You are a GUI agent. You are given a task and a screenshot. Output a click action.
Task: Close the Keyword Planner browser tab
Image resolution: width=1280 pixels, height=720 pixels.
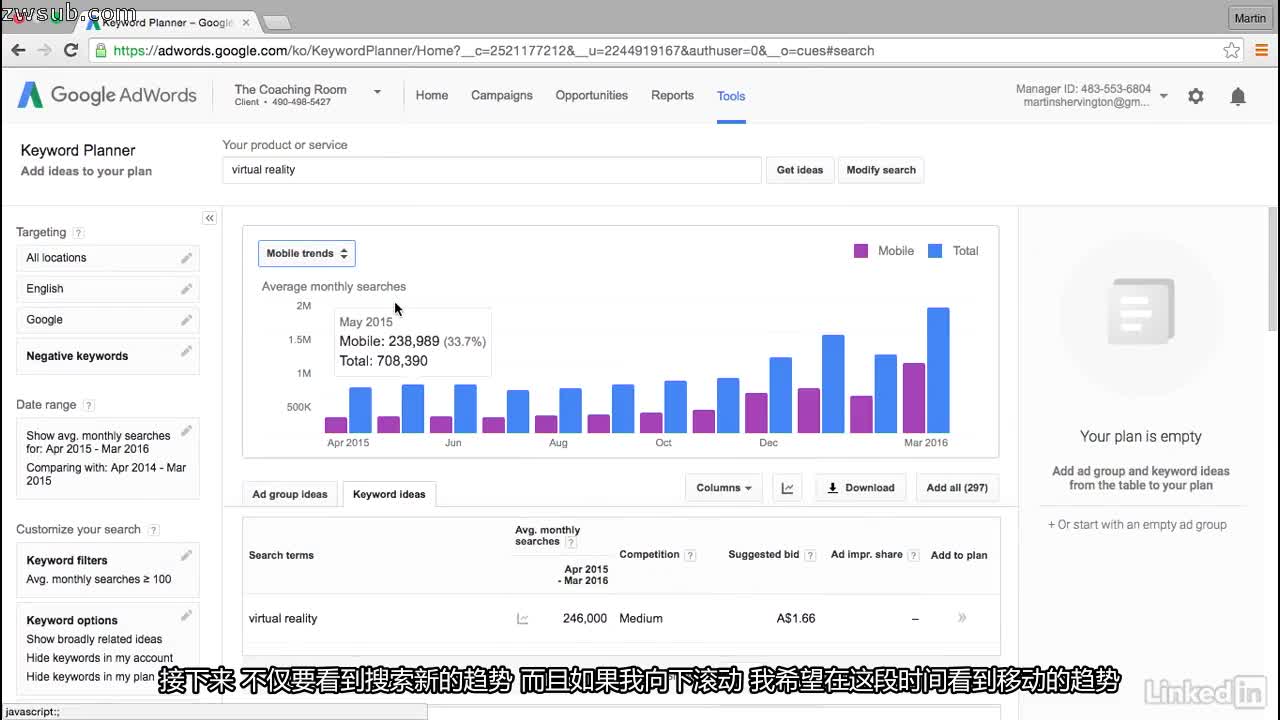click(246, 22)
